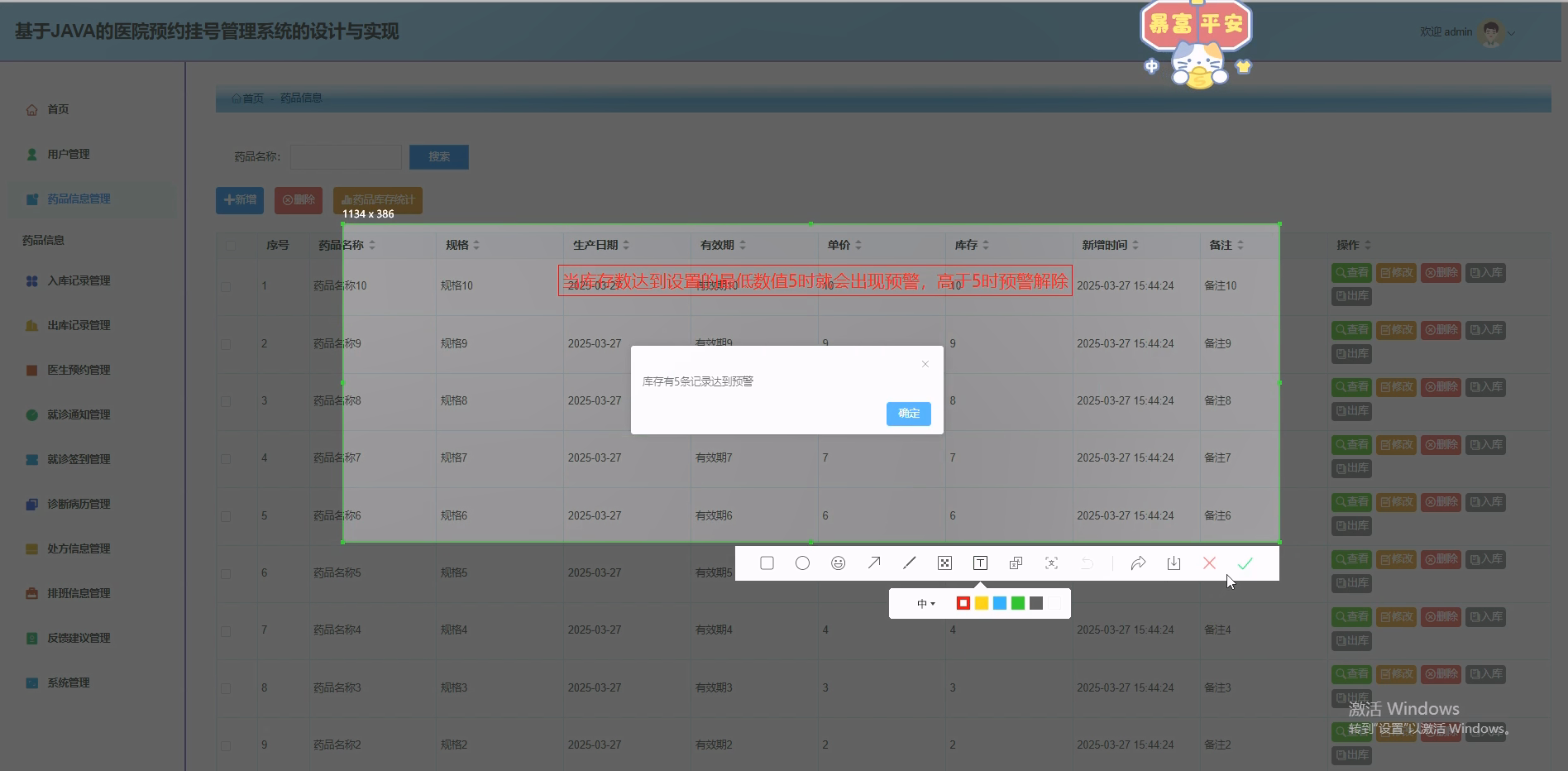This screenshot has height=771, width=1568.
Task: Open 系统管理 in the sidebar
Action: tap(69, 682)
